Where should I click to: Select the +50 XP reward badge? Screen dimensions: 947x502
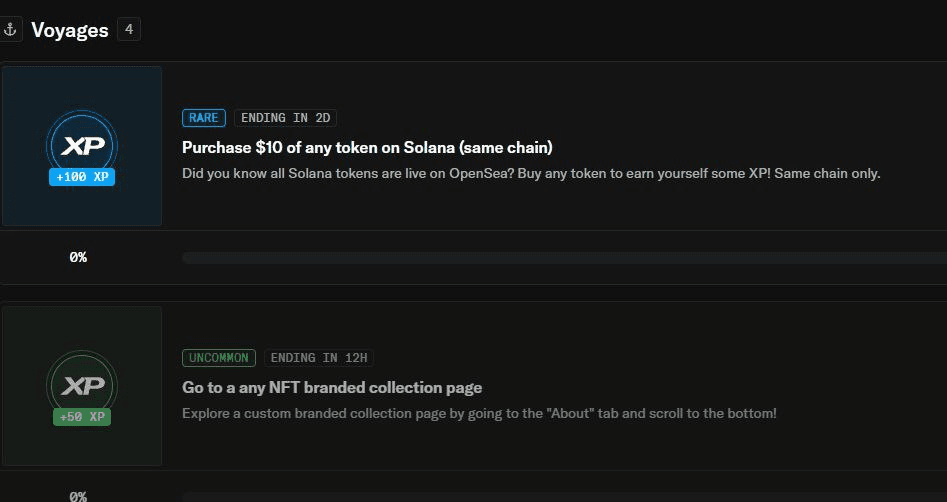pos(82,417)
